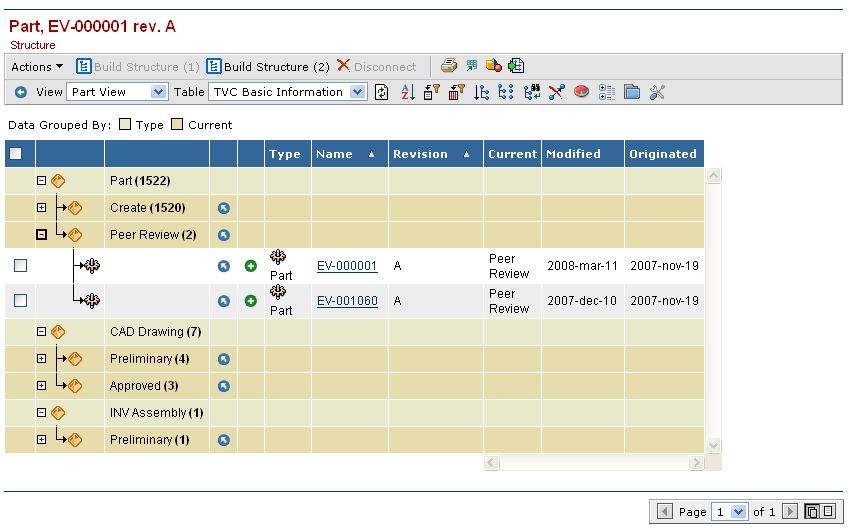Open the TVC Basic Information table dropdown
Screen dimensions: 849x531
(x=289, y=92)
